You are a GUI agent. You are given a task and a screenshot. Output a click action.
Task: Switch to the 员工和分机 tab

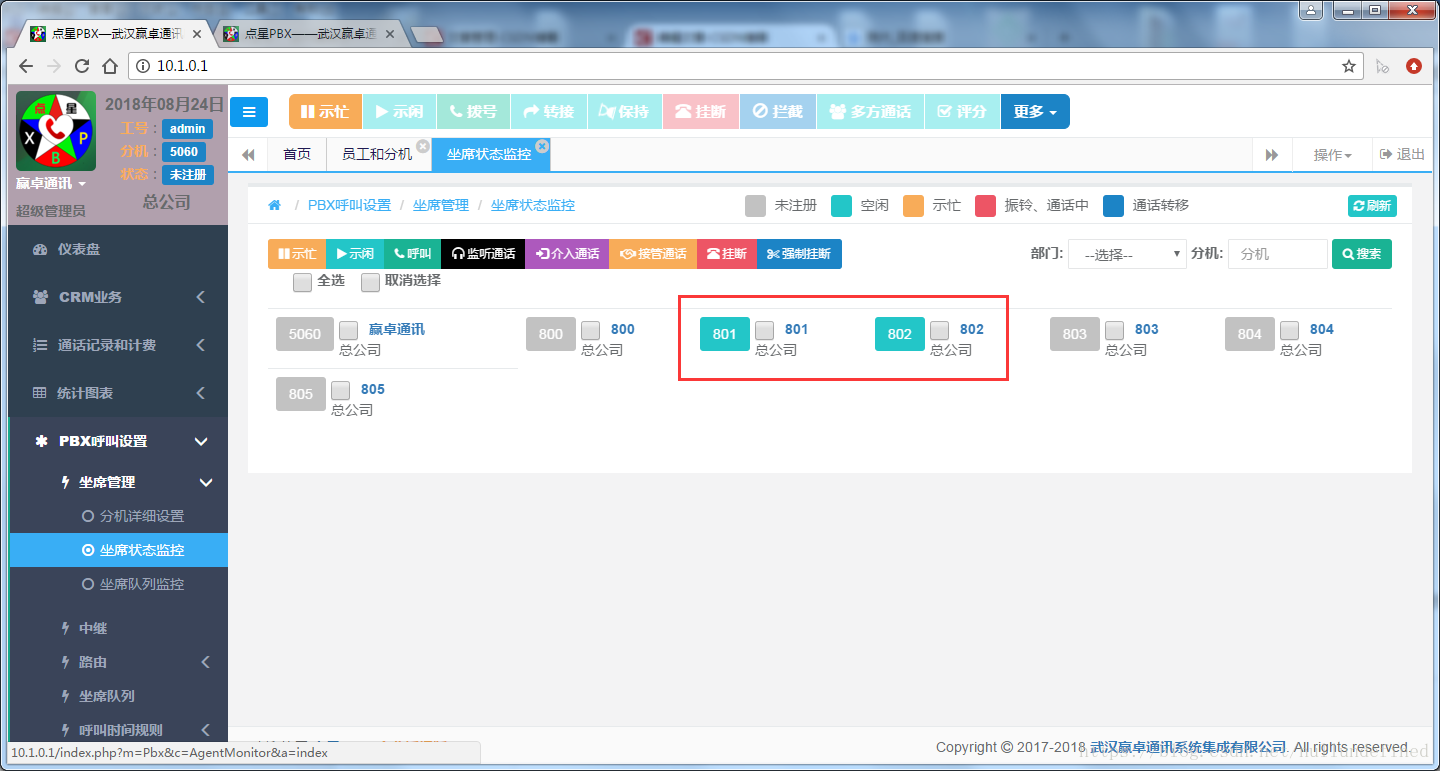[x=377, y=155]
